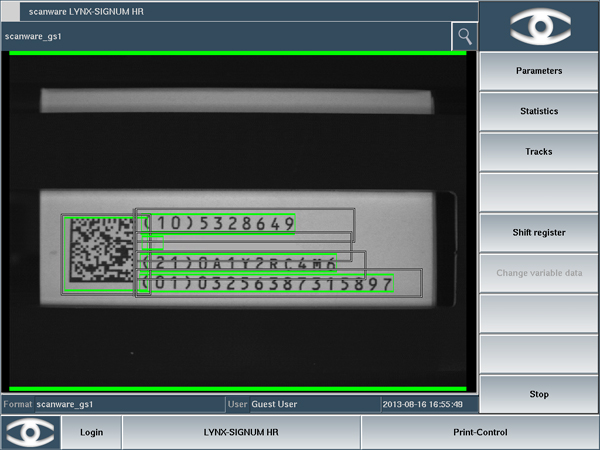This screenshot has width=600, height=450.
Task: Click the (10)5328649 text line
Action: (x=218, y=224)
